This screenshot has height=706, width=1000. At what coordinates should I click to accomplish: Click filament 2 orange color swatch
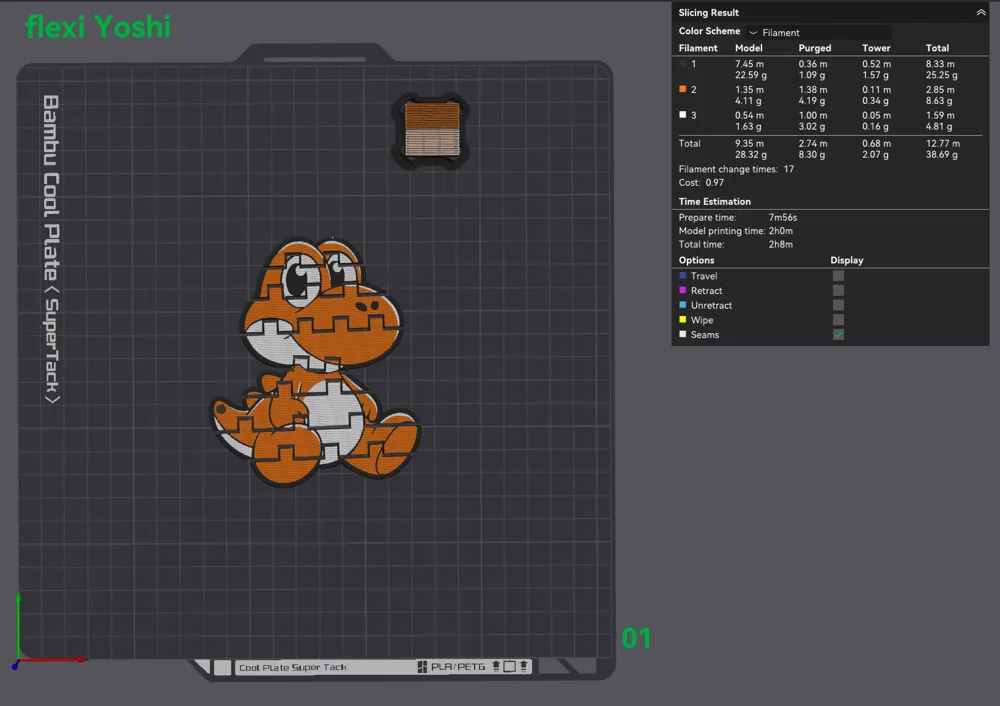click(x=682, y=89)
